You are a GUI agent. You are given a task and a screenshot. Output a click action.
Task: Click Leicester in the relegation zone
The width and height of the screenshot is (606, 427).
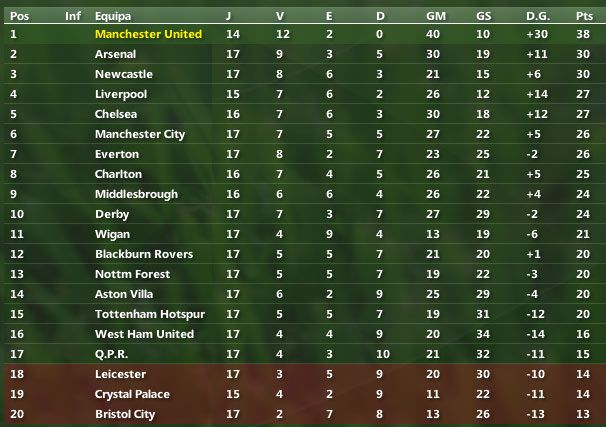(120, 374)
